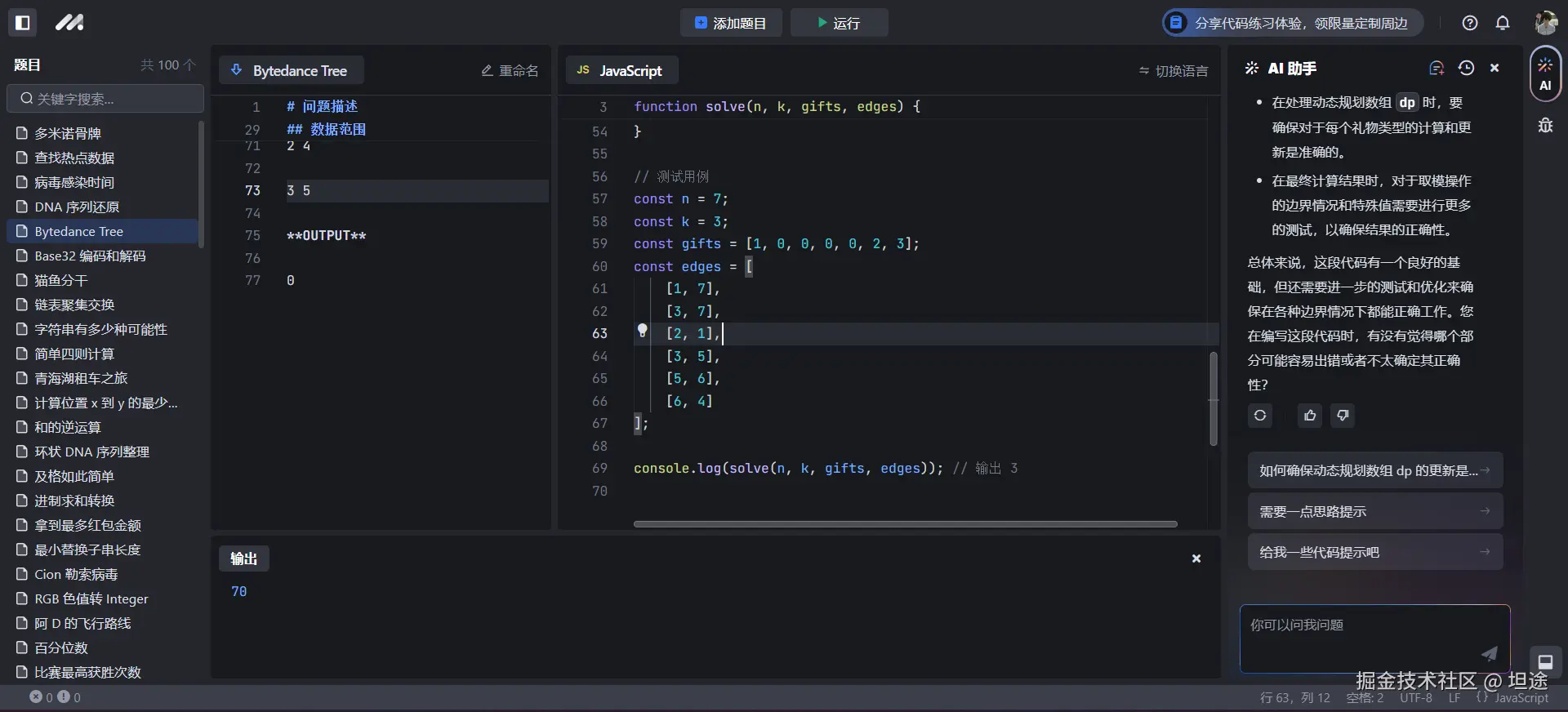Click the AI assistant history clock icon
This screenshot has width=1568, height=712.
tap(1466, 69)
